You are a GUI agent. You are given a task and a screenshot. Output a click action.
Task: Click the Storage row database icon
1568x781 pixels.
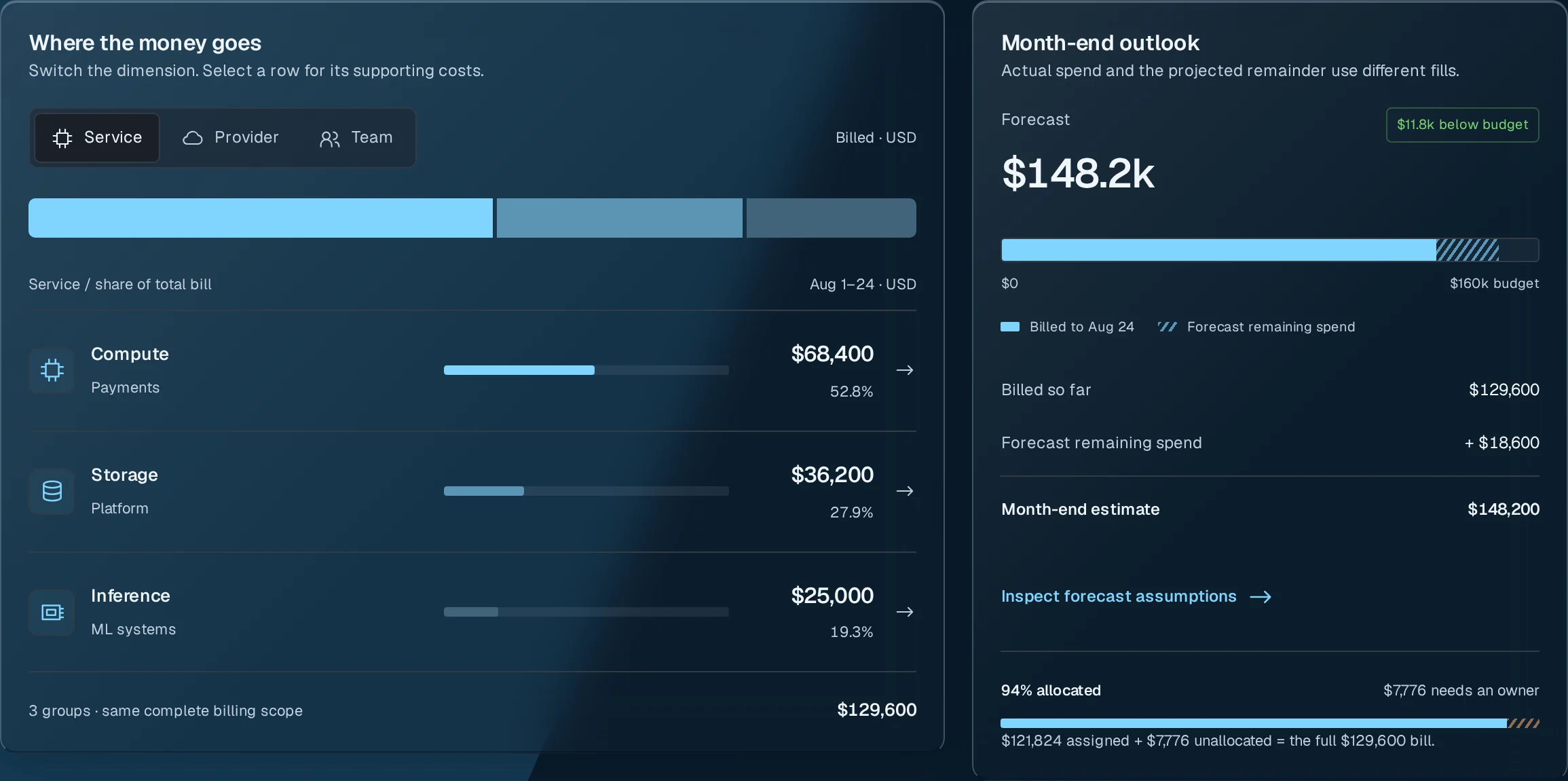point(52,491)
